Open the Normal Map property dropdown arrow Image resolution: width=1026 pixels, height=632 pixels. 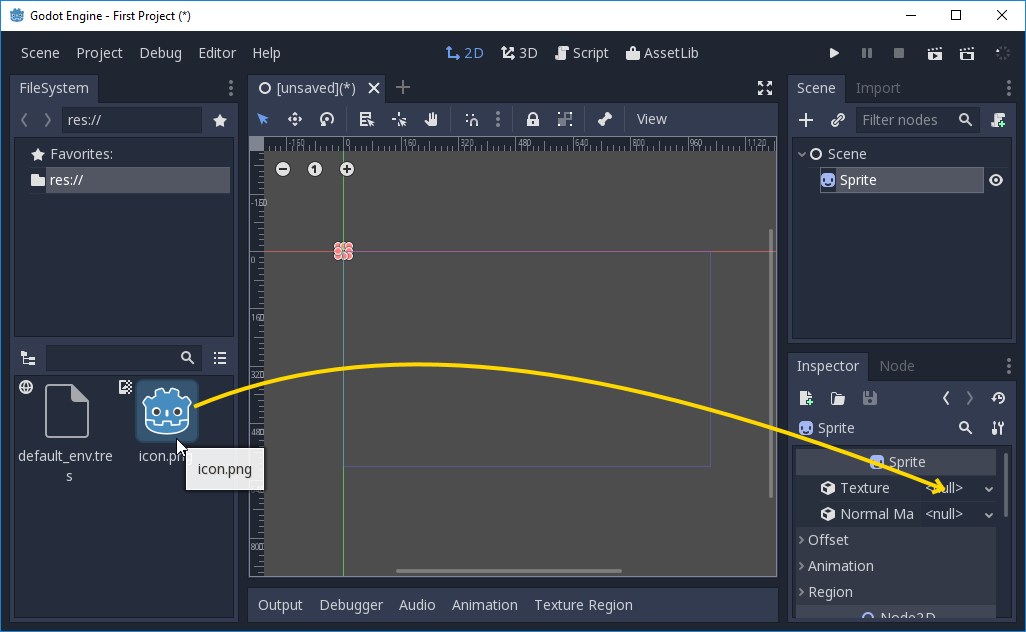pyautogui.click(x=989, y=515)
